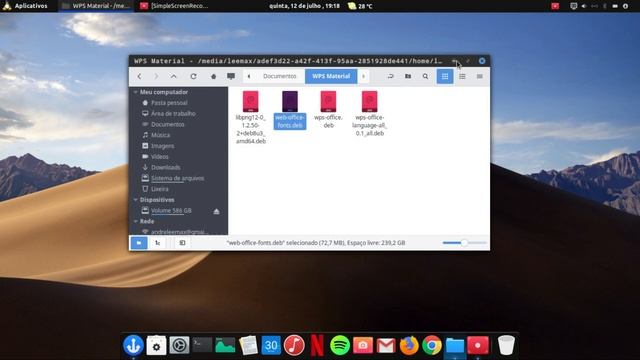Open calendar app in dock
Image resolution: width=640 pixels, height=360 pixels.
click(271, 345)
